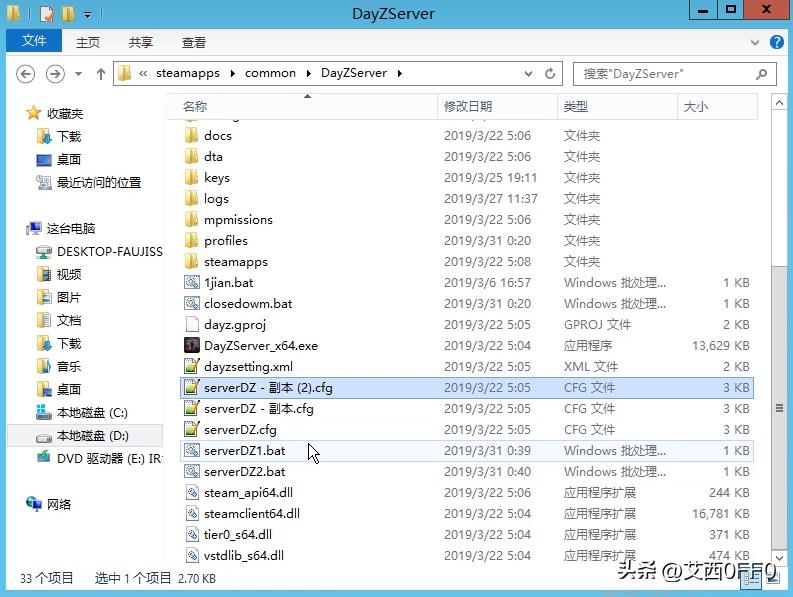
Task: Open the 查看 ribbon tab
Action: click(x=194, y=42)
